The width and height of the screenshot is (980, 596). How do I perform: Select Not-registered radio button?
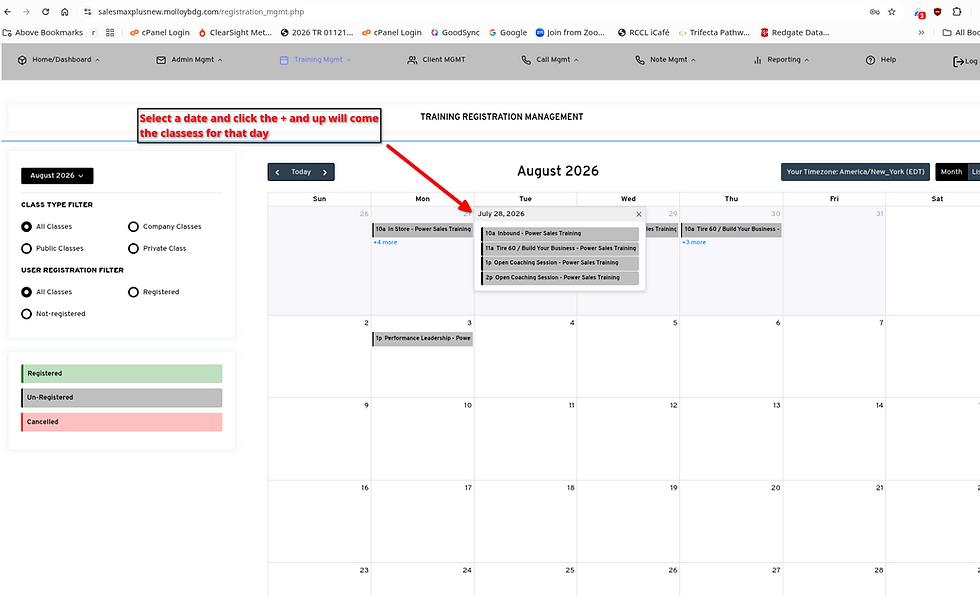(x=26, y=314)
